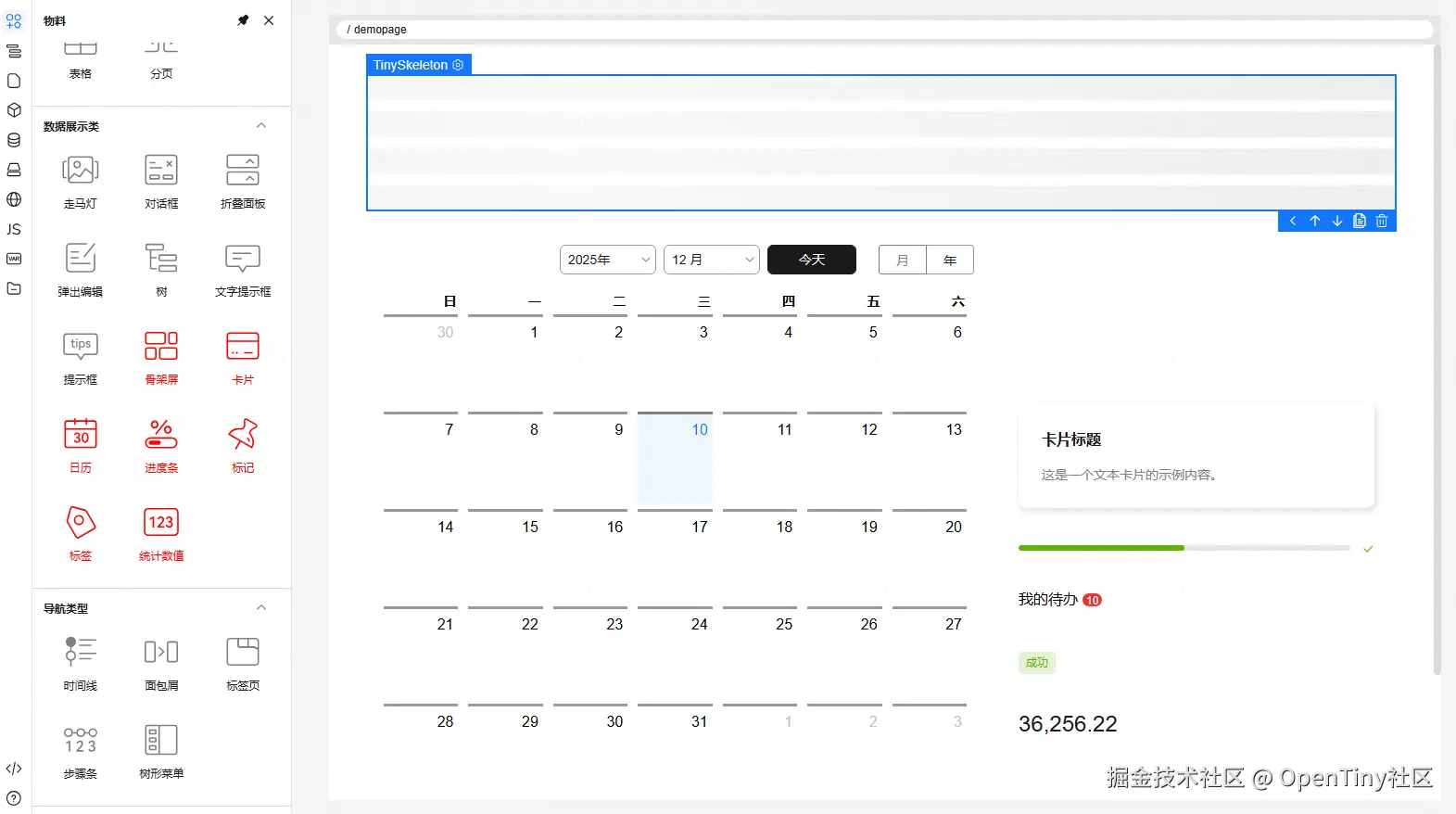Click the green progress bar
The height and width of the screenshot is (814, 1456).
(1101, 548)
